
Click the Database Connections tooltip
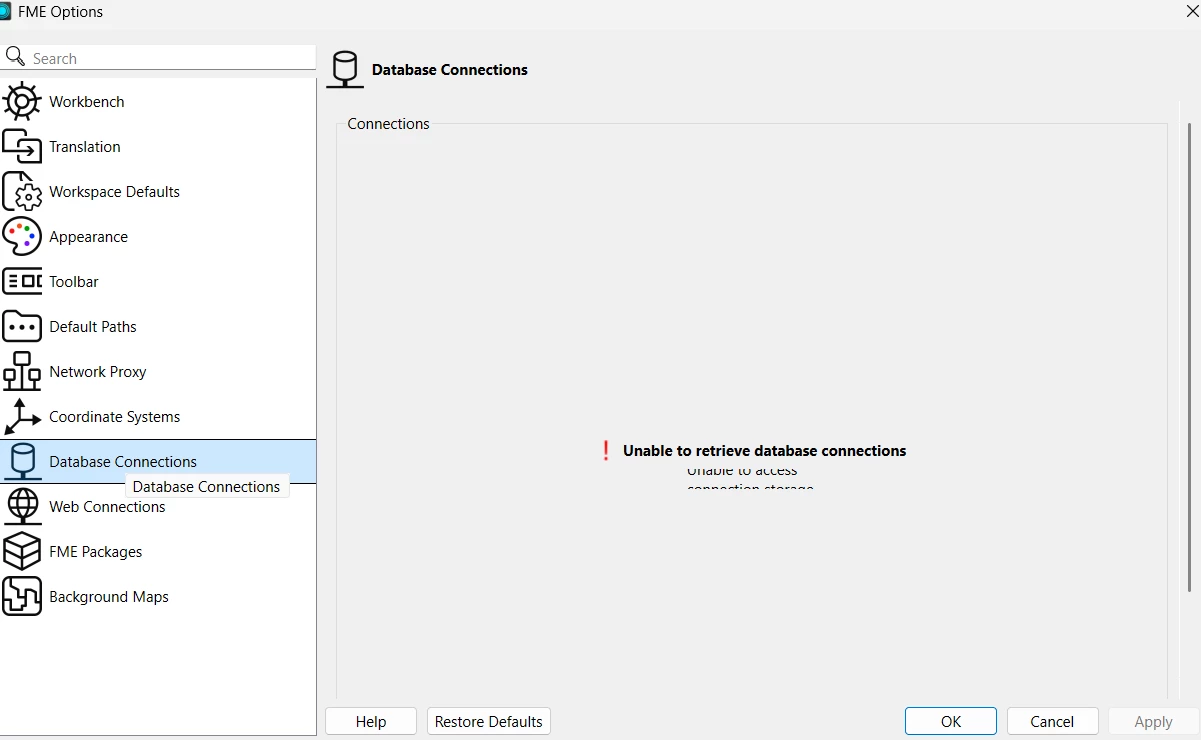pyautogui.click(x=207, y=487)
